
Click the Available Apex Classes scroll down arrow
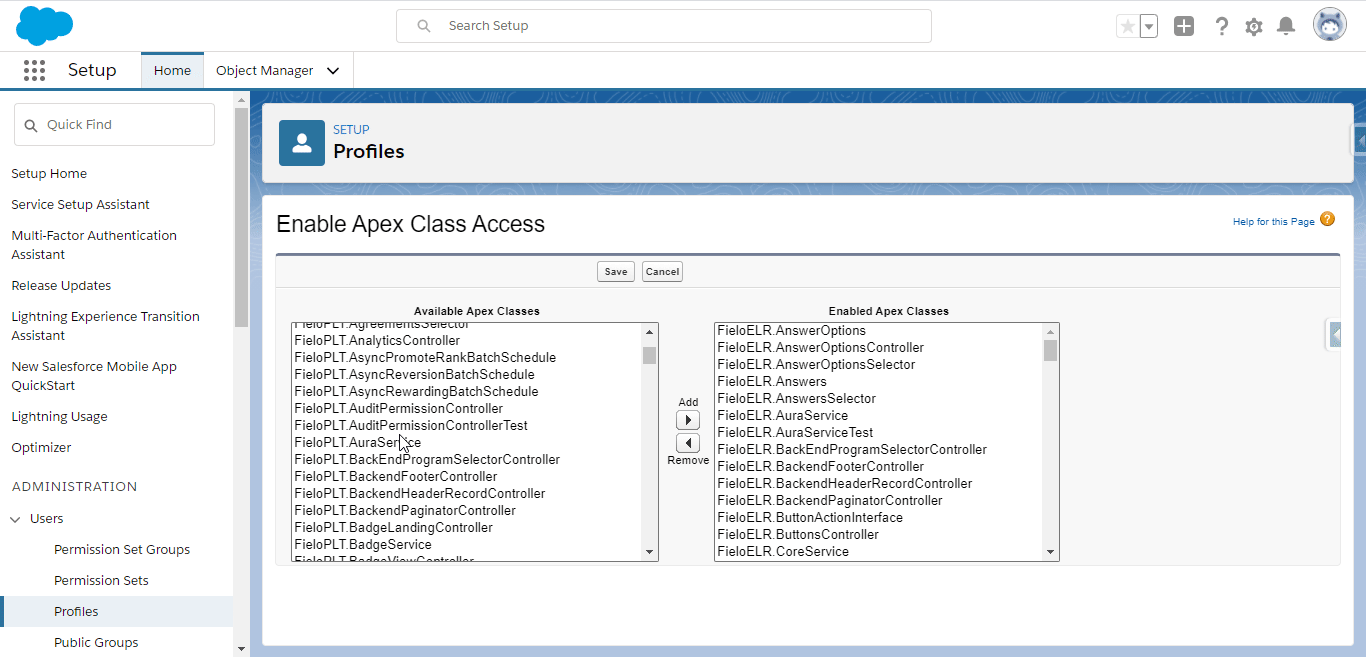click(650, 552)
